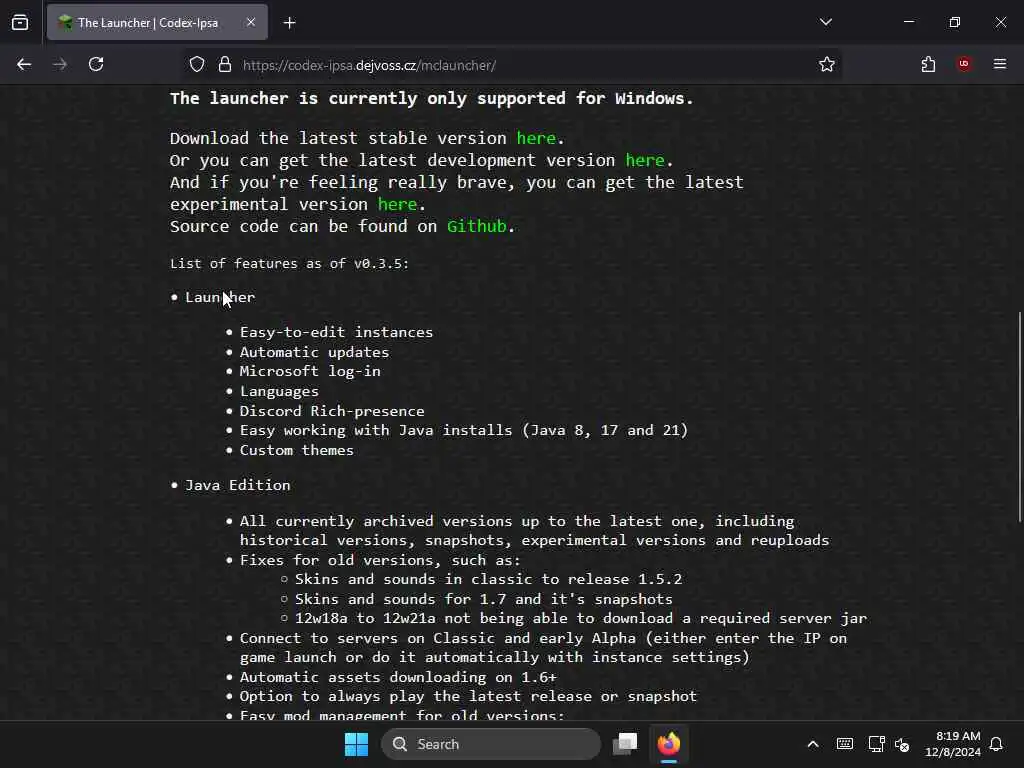The width and height of the screenshot is (1024, 768).
Task: Click 'Automatic assets downloading on 1.6+' item
Action: click(398, 677)
